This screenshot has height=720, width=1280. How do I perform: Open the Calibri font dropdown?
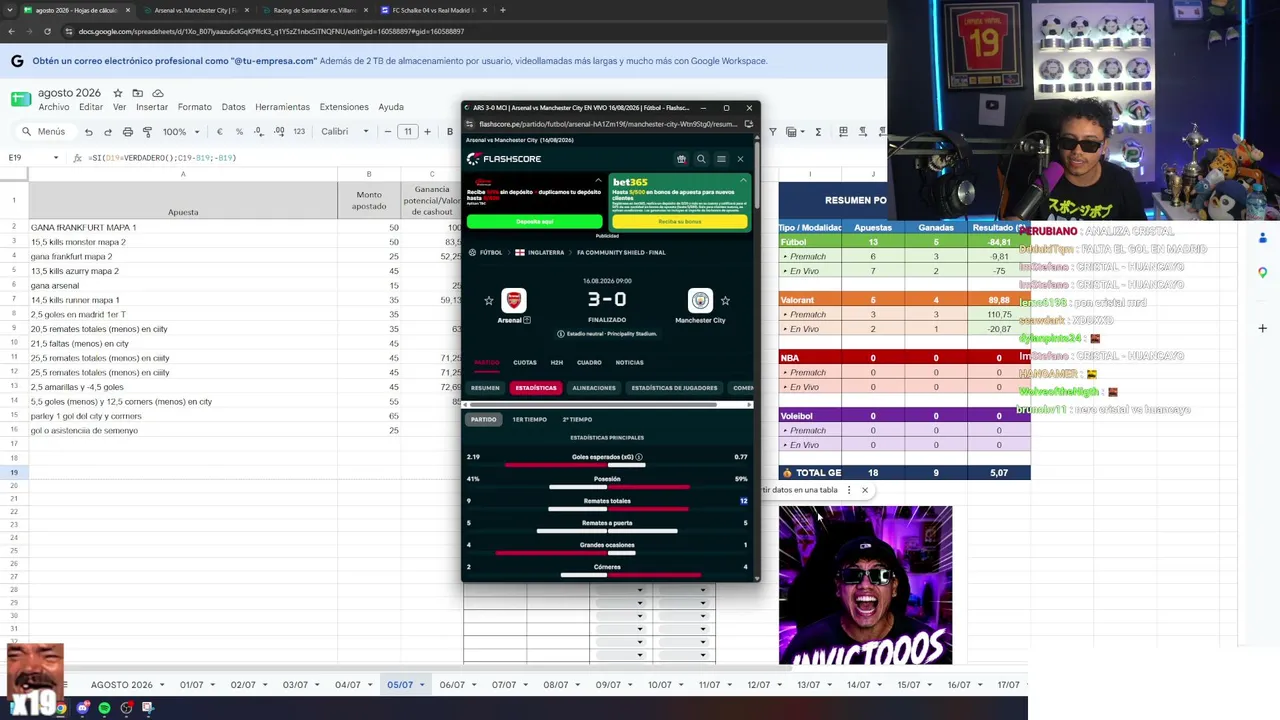[x=345, y=132]
